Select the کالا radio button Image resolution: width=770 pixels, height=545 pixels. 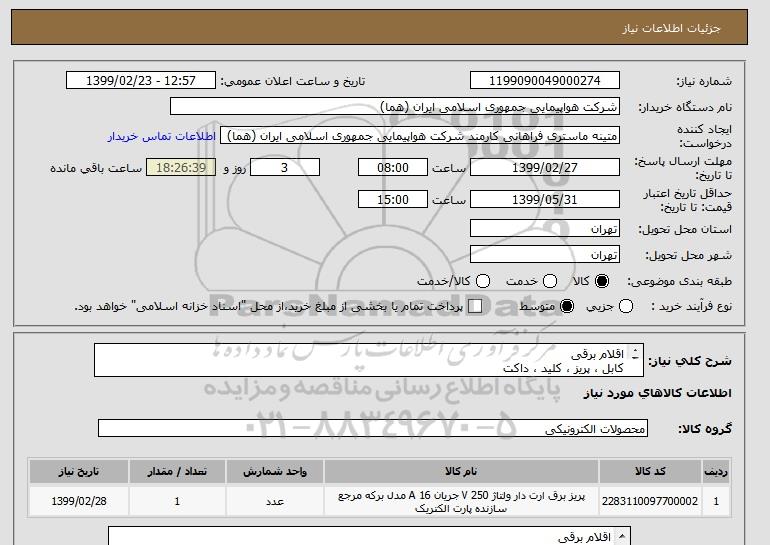(602, 281)
